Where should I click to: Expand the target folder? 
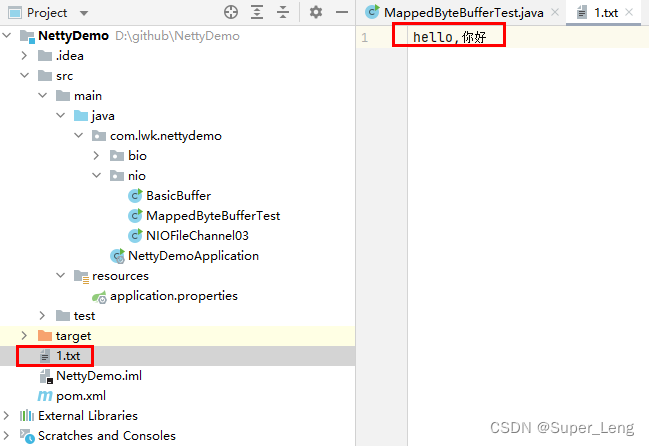24,335
